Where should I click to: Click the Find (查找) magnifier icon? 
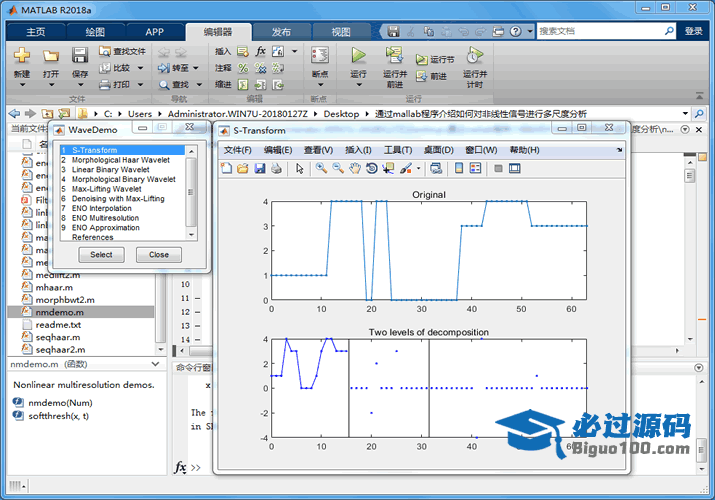[164, 85]
